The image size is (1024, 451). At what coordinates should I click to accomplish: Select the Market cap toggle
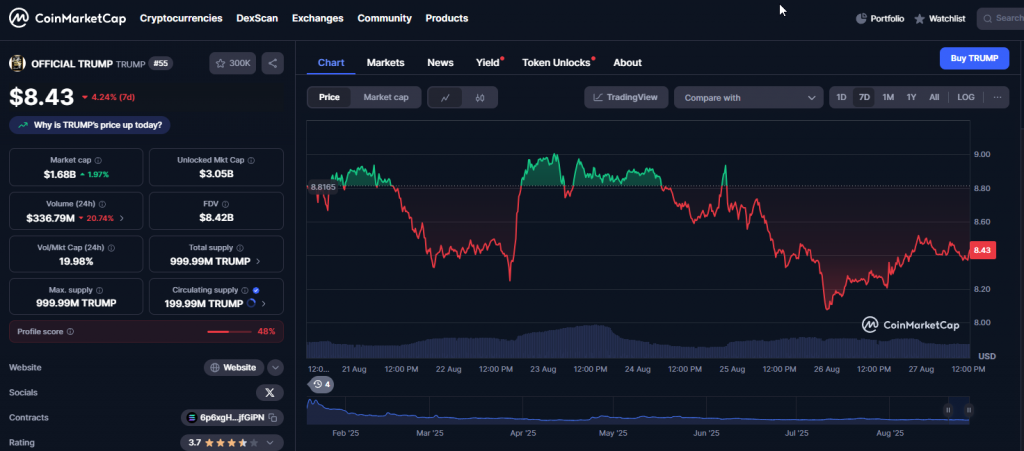pos(386,97)
